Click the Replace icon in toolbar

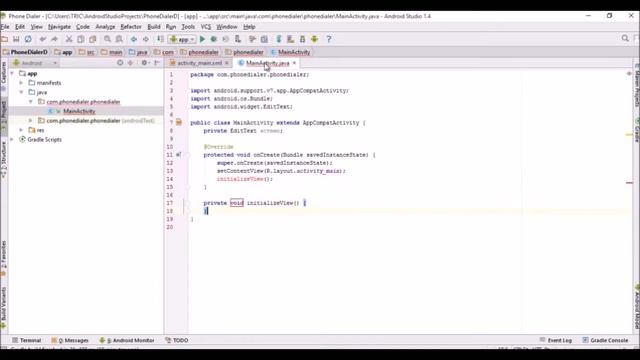point(119,39)
